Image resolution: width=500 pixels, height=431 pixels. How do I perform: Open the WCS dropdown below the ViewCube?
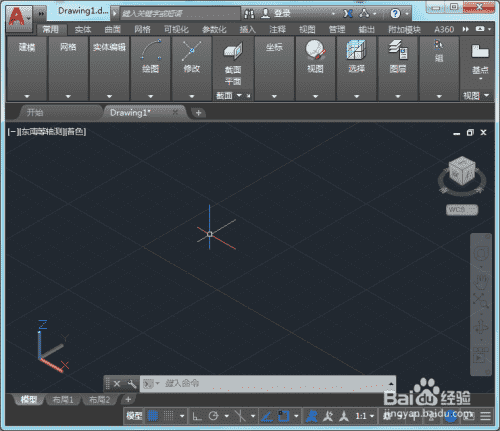click(x=462, y=210)
